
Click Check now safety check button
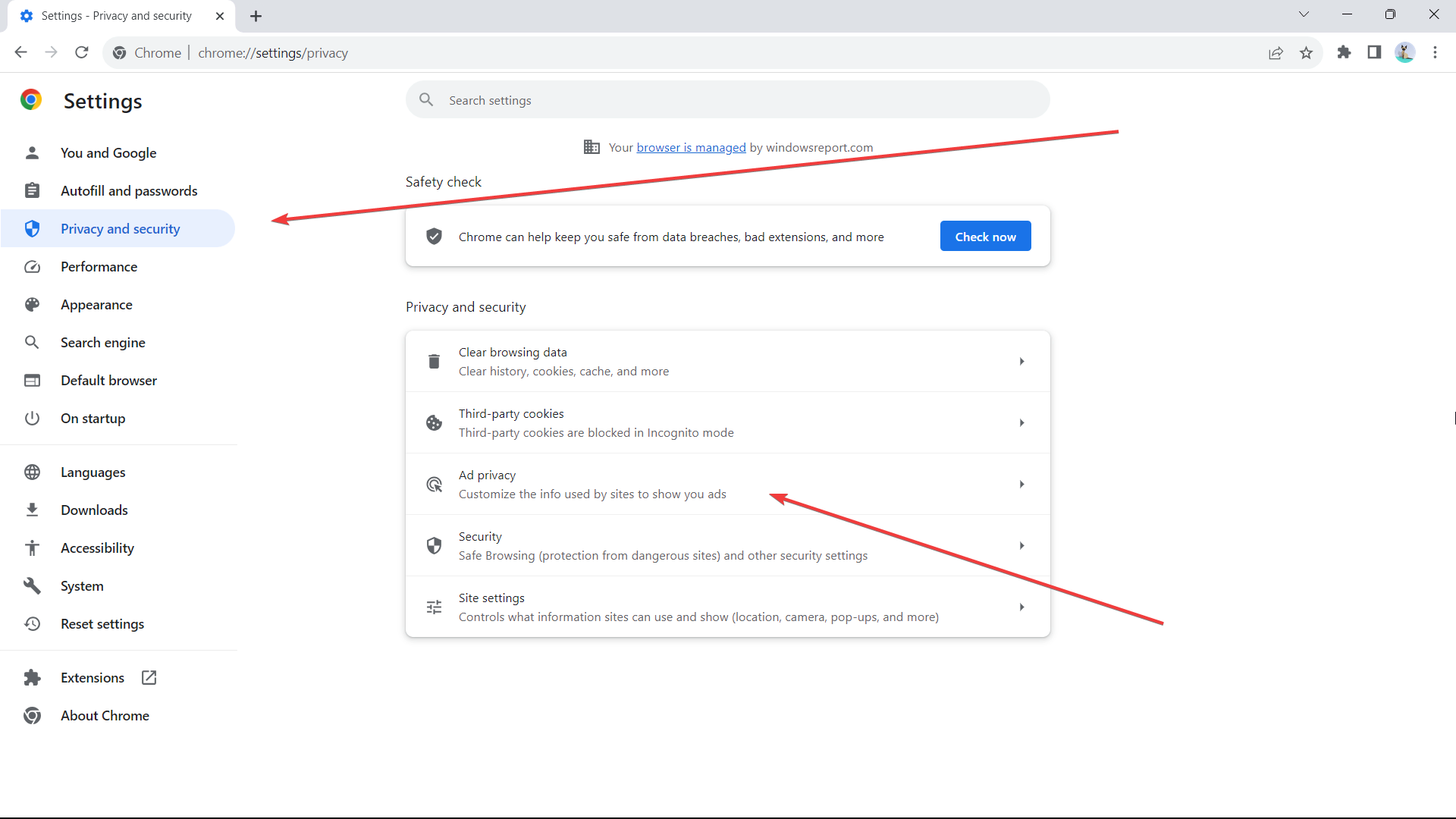(985, 236)
